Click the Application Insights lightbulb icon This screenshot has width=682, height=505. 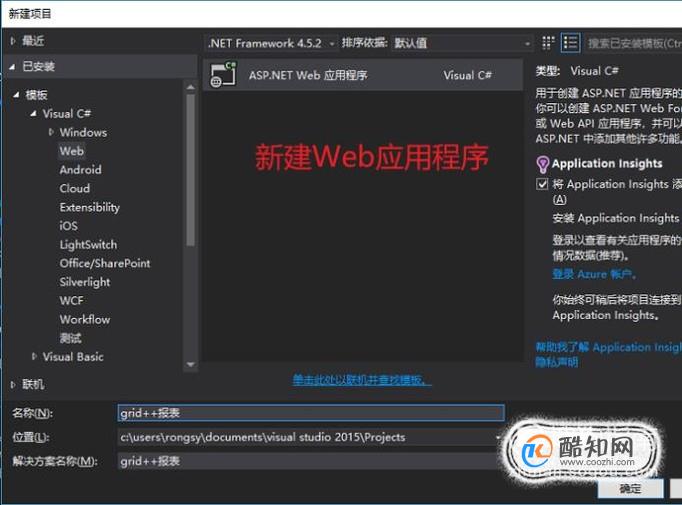542,164
